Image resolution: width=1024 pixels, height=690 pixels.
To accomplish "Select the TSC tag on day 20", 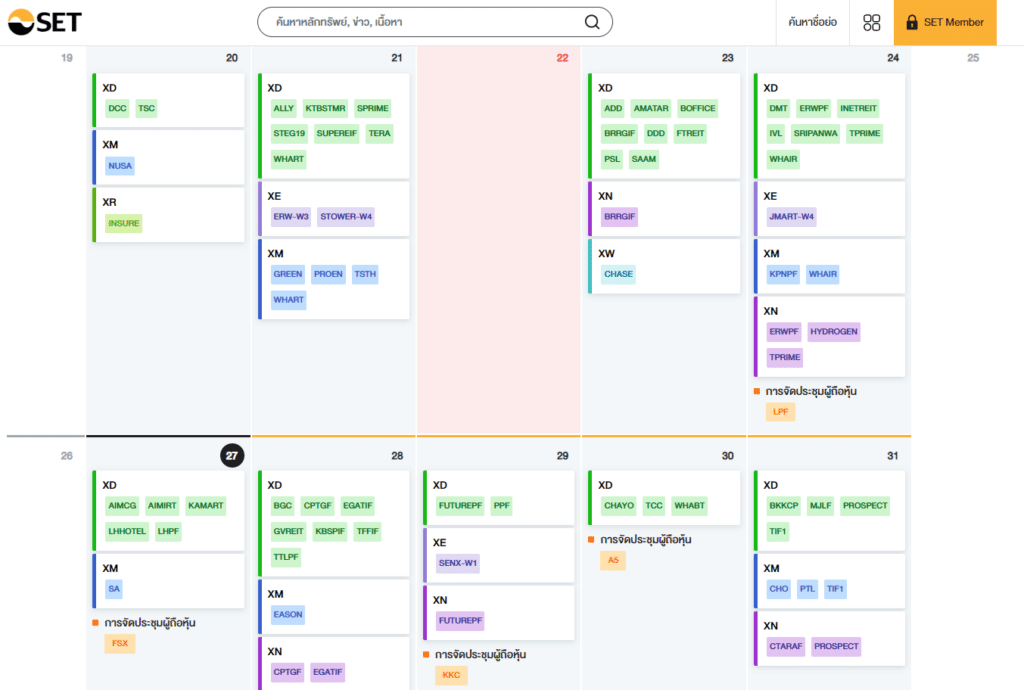I will (x=146, y=108).
